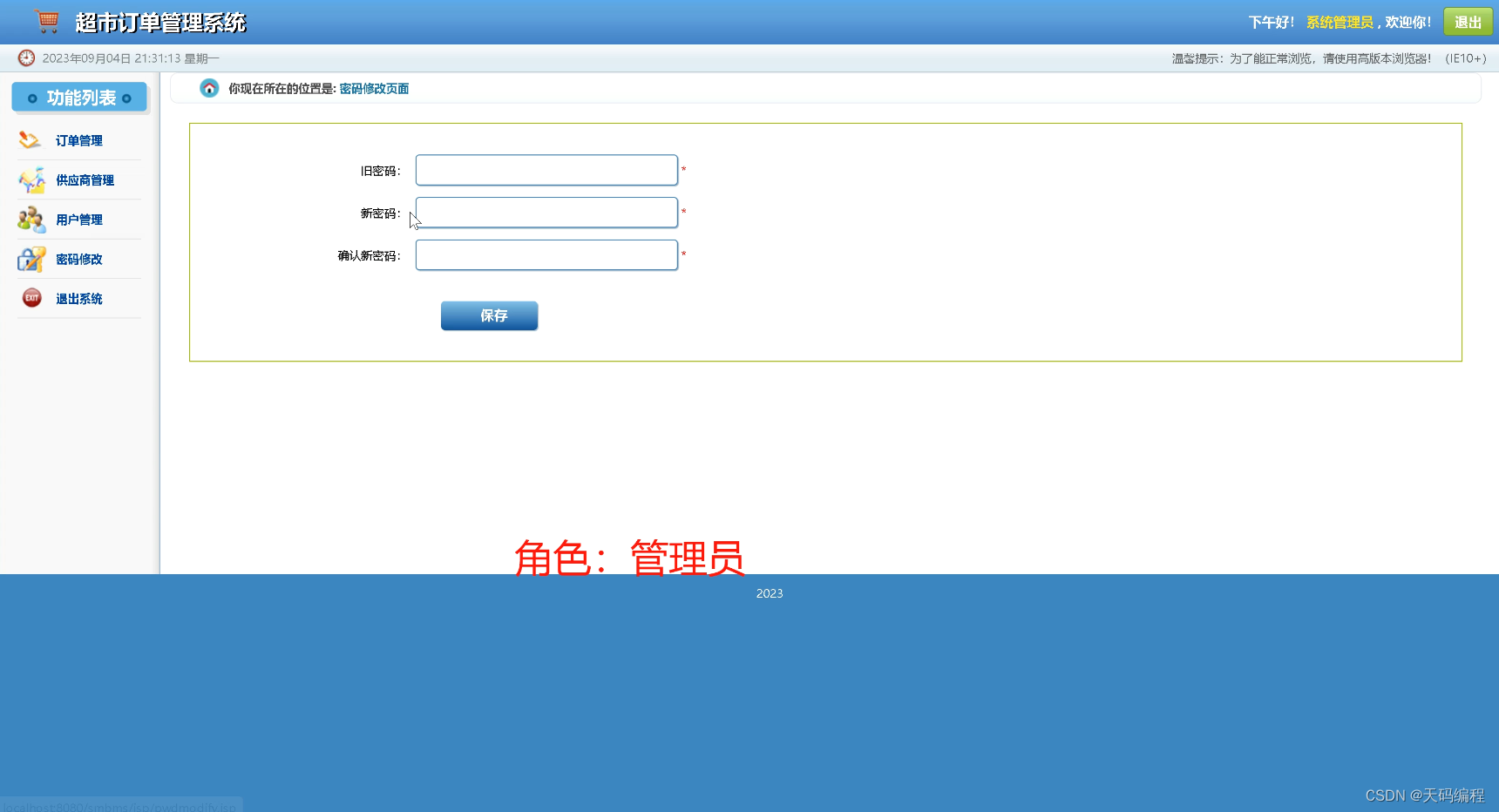Click the red 退出系统 exit icon

coord(31,298)
